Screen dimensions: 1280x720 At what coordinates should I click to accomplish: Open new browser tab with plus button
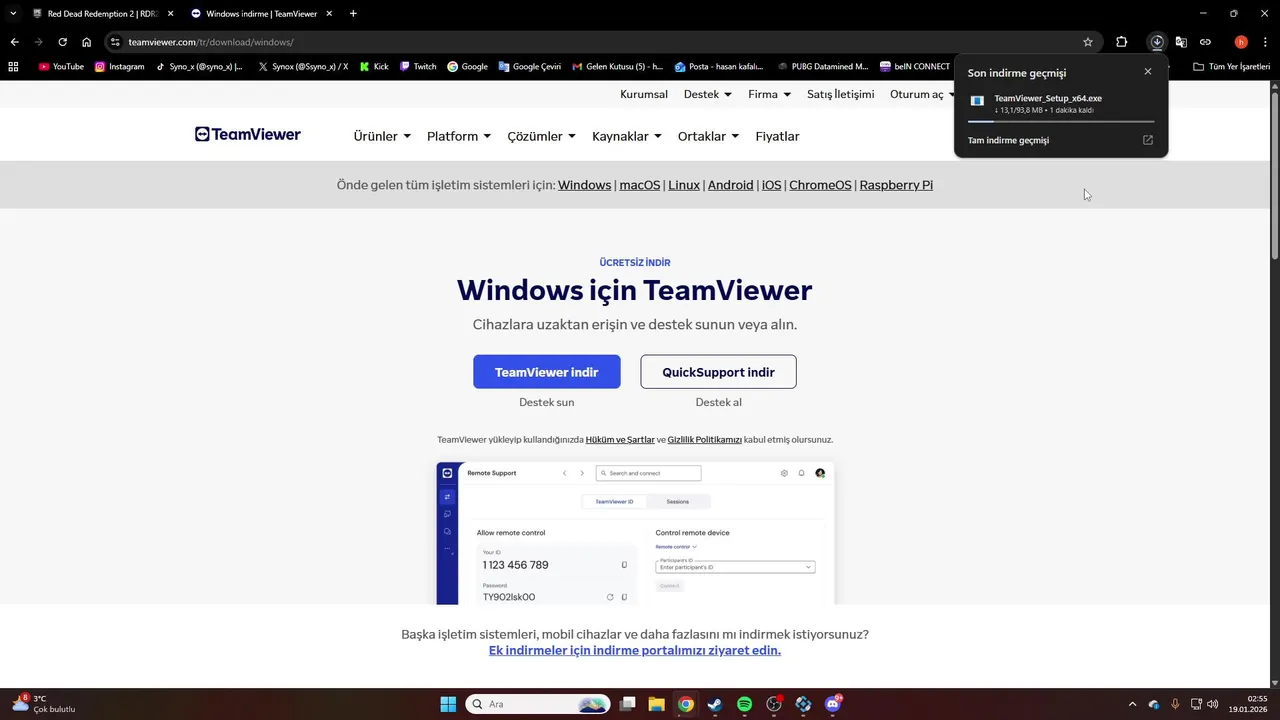353,14
